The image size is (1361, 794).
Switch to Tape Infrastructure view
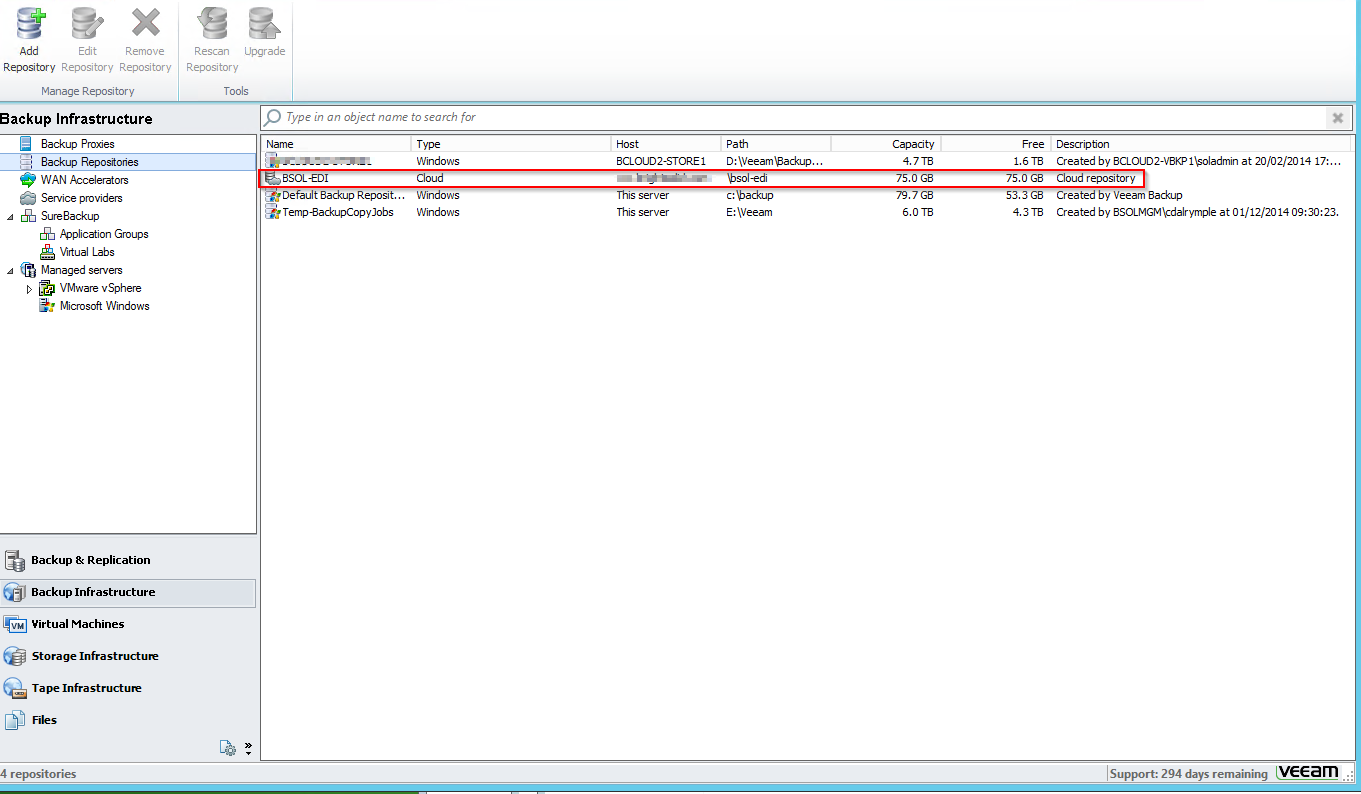[128, 688]
